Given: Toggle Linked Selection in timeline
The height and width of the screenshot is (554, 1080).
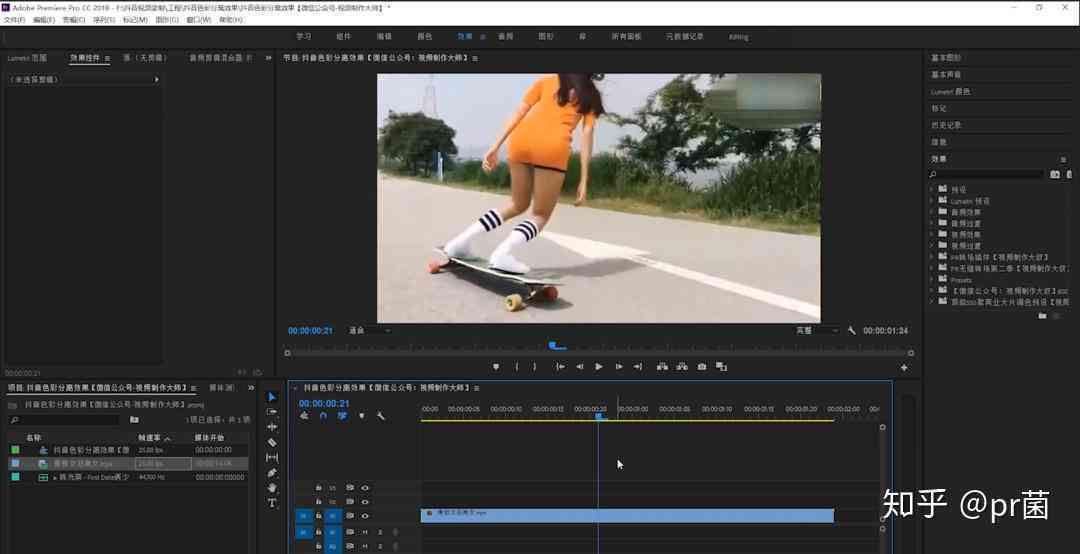Looking at the screenshot, I should [342, 416].
